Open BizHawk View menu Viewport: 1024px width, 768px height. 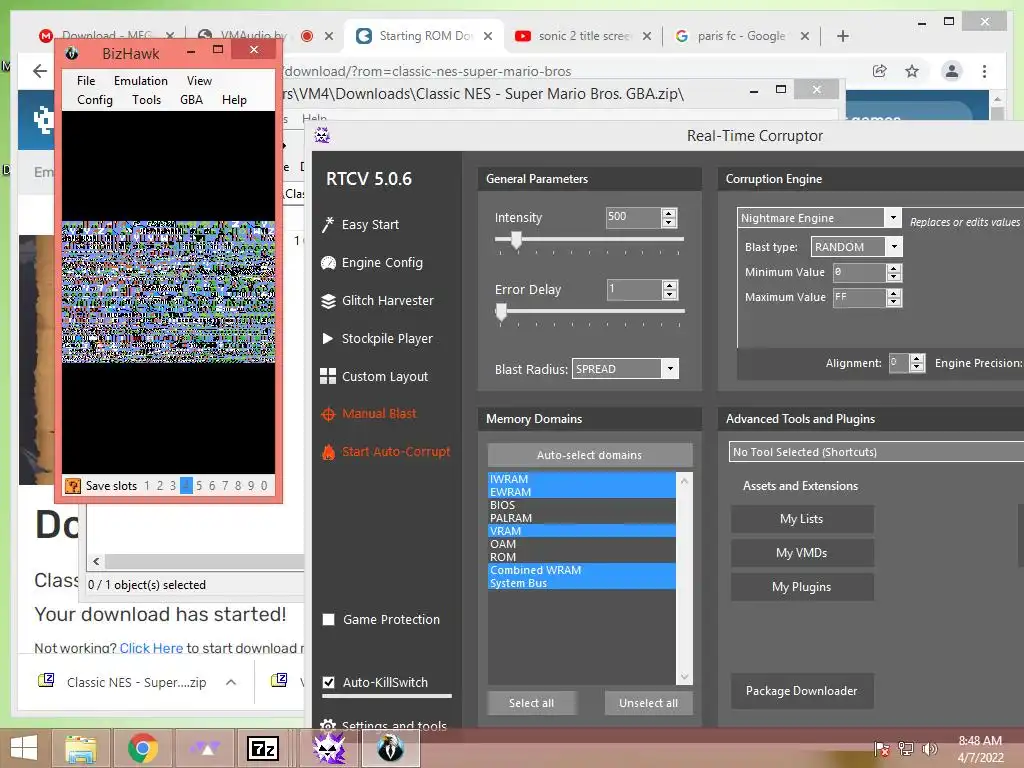199,80
